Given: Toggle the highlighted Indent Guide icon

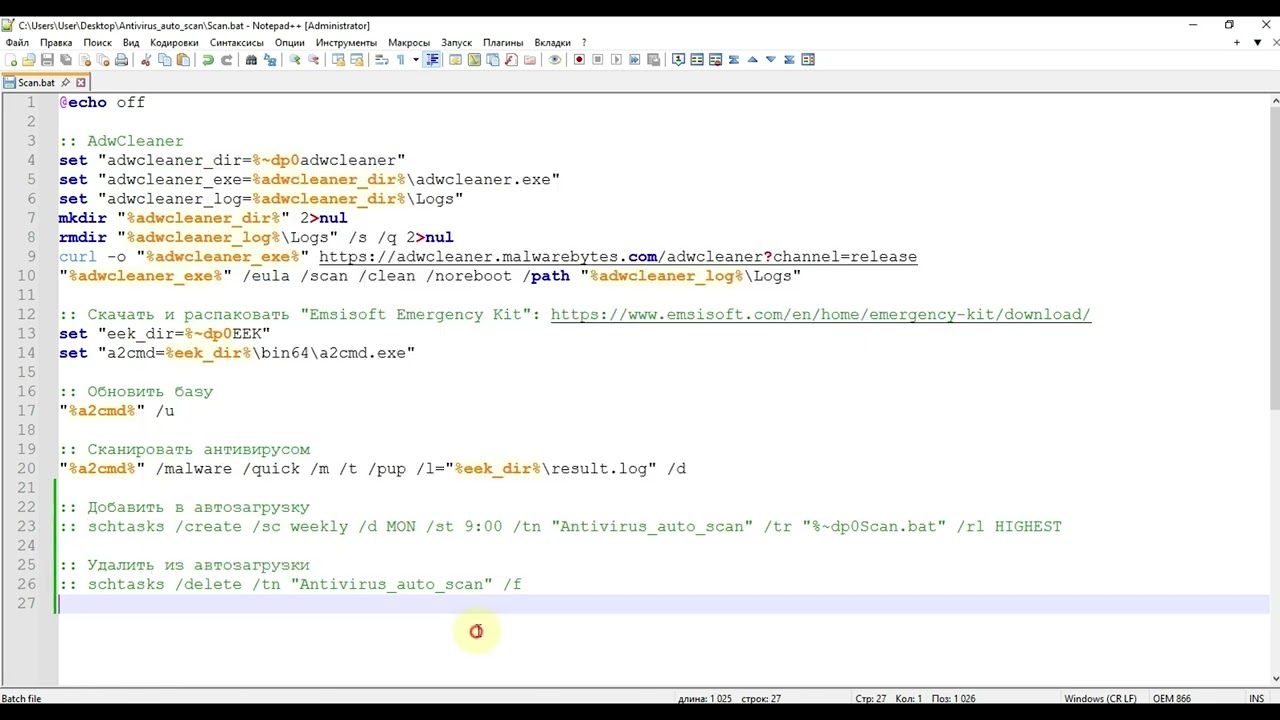Looking at the screenshot, I should (x=433, y=60).
